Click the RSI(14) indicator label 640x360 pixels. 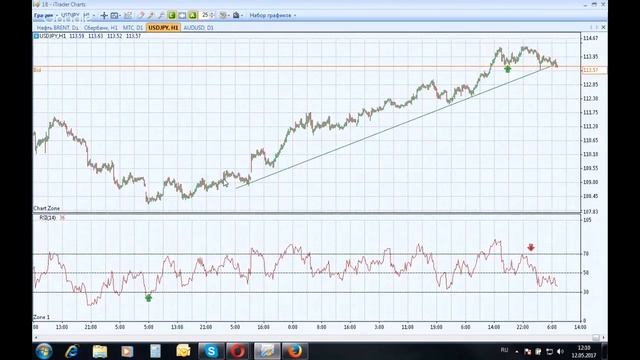pos(48,218)
